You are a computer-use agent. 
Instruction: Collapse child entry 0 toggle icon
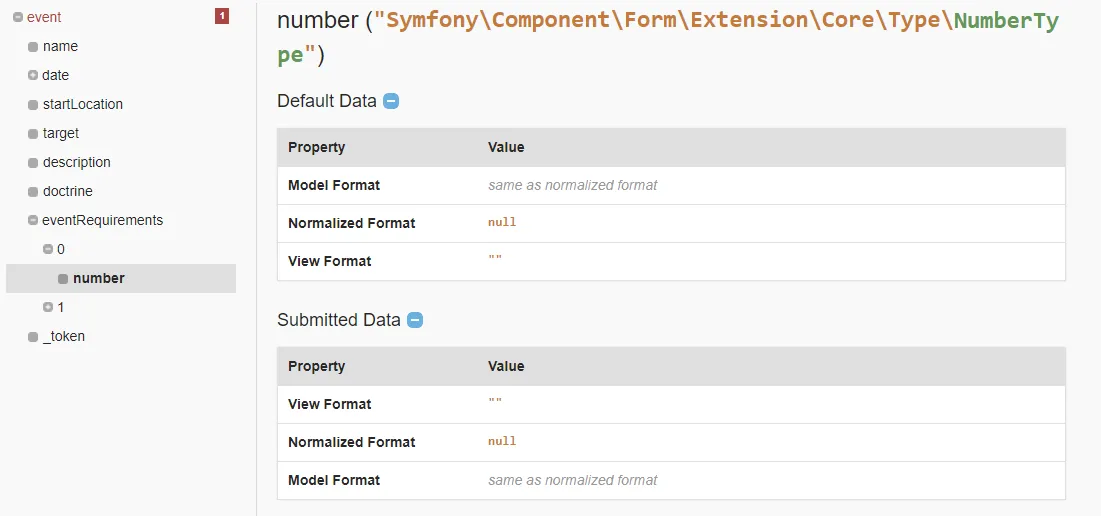pyautogui.click(x=48, y=249)
